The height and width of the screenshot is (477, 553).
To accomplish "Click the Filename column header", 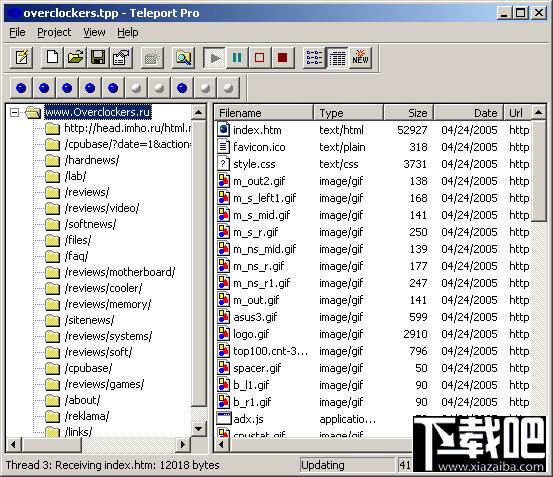I will (x=263, y=113).
